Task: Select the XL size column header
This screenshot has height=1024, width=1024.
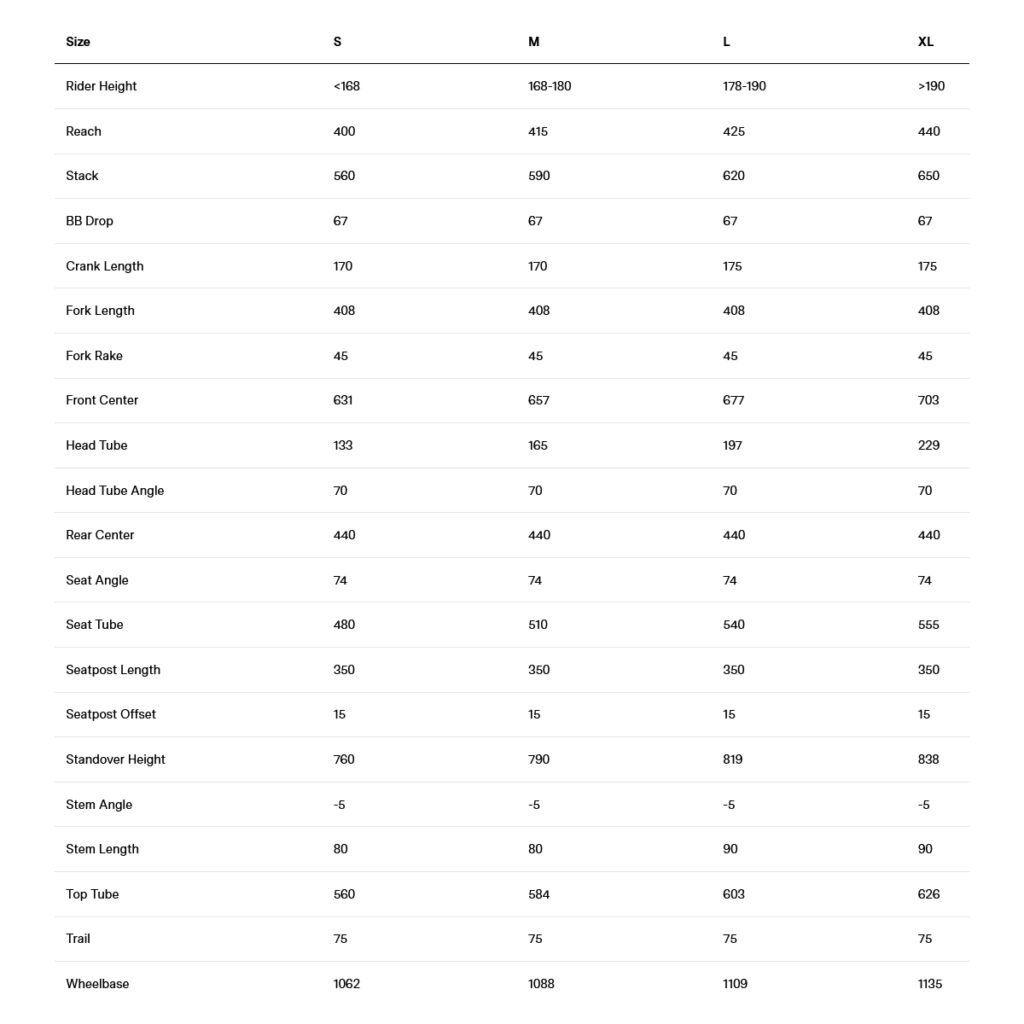Action: coord(925,42)
